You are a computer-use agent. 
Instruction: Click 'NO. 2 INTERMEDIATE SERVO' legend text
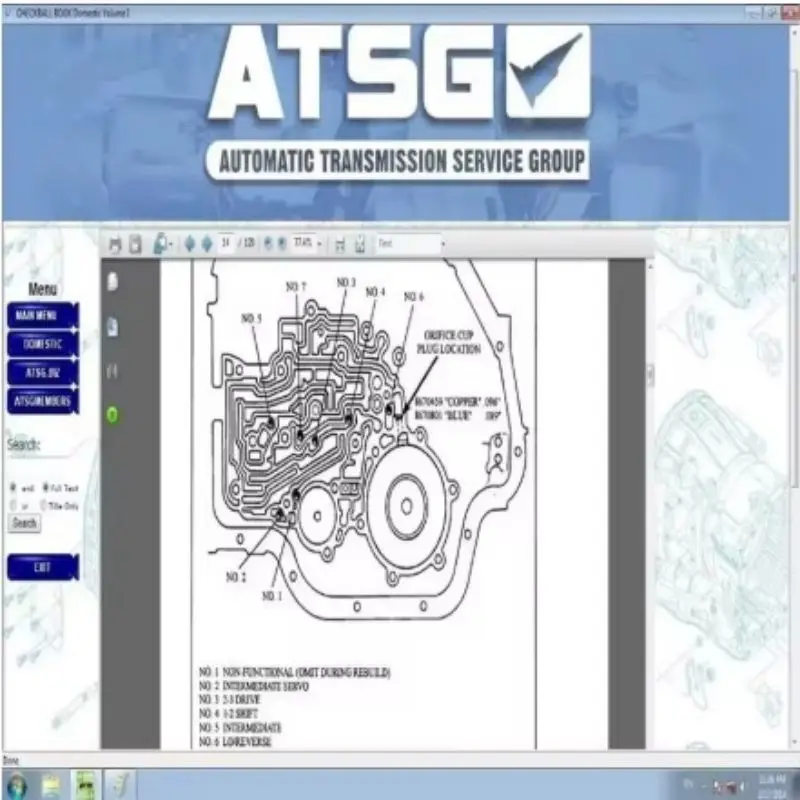tap(254, 686)
